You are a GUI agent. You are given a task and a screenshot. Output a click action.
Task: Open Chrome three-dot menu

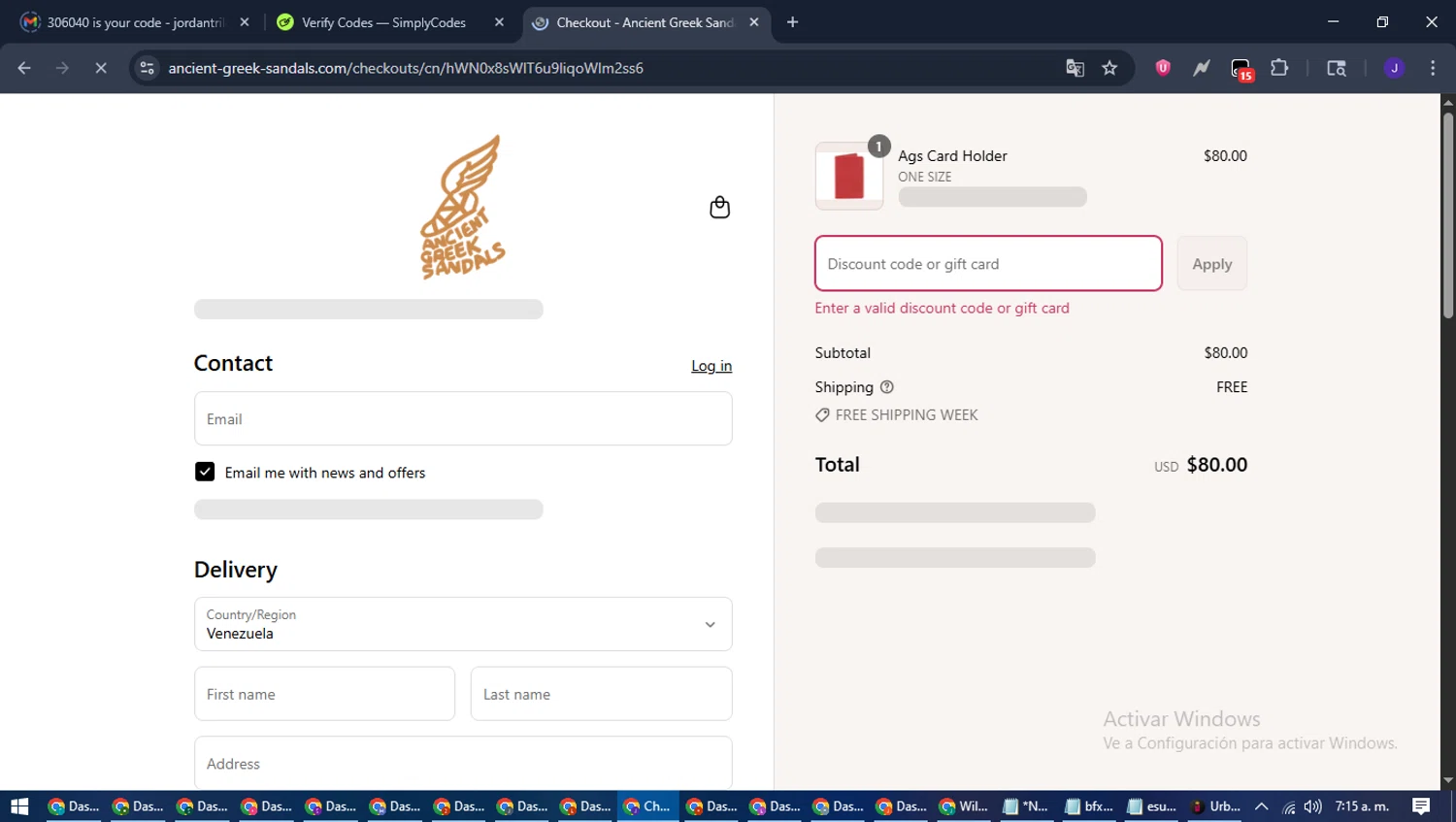coord(1433,68)
